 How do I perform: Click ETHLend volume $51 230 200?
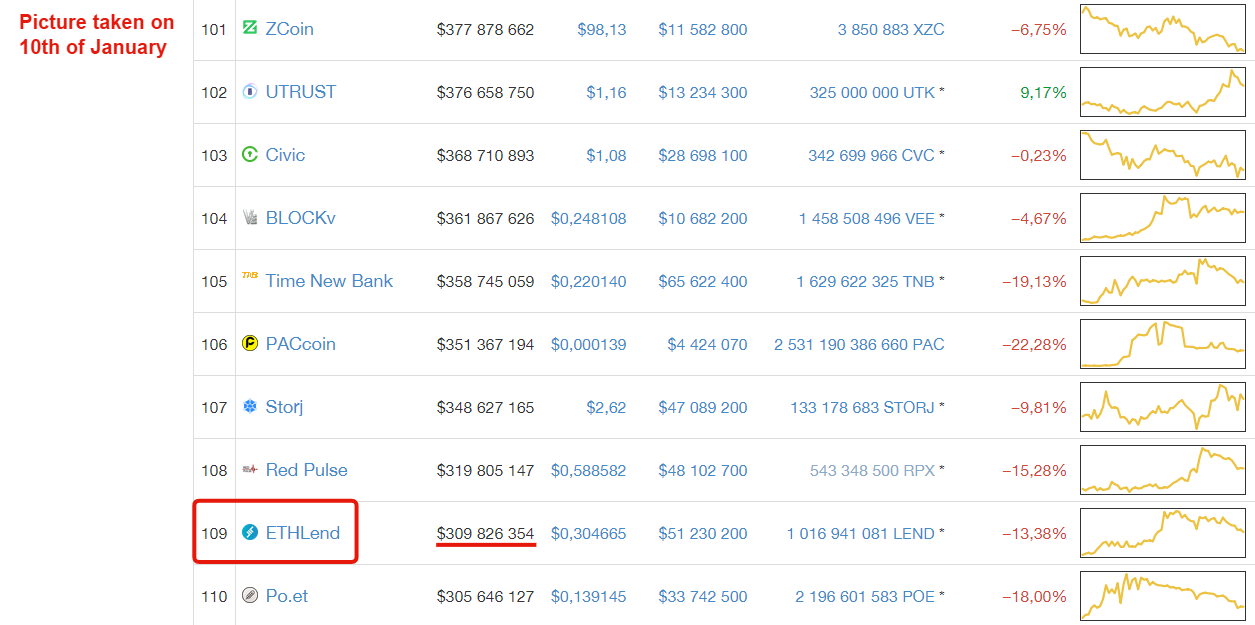703,534
